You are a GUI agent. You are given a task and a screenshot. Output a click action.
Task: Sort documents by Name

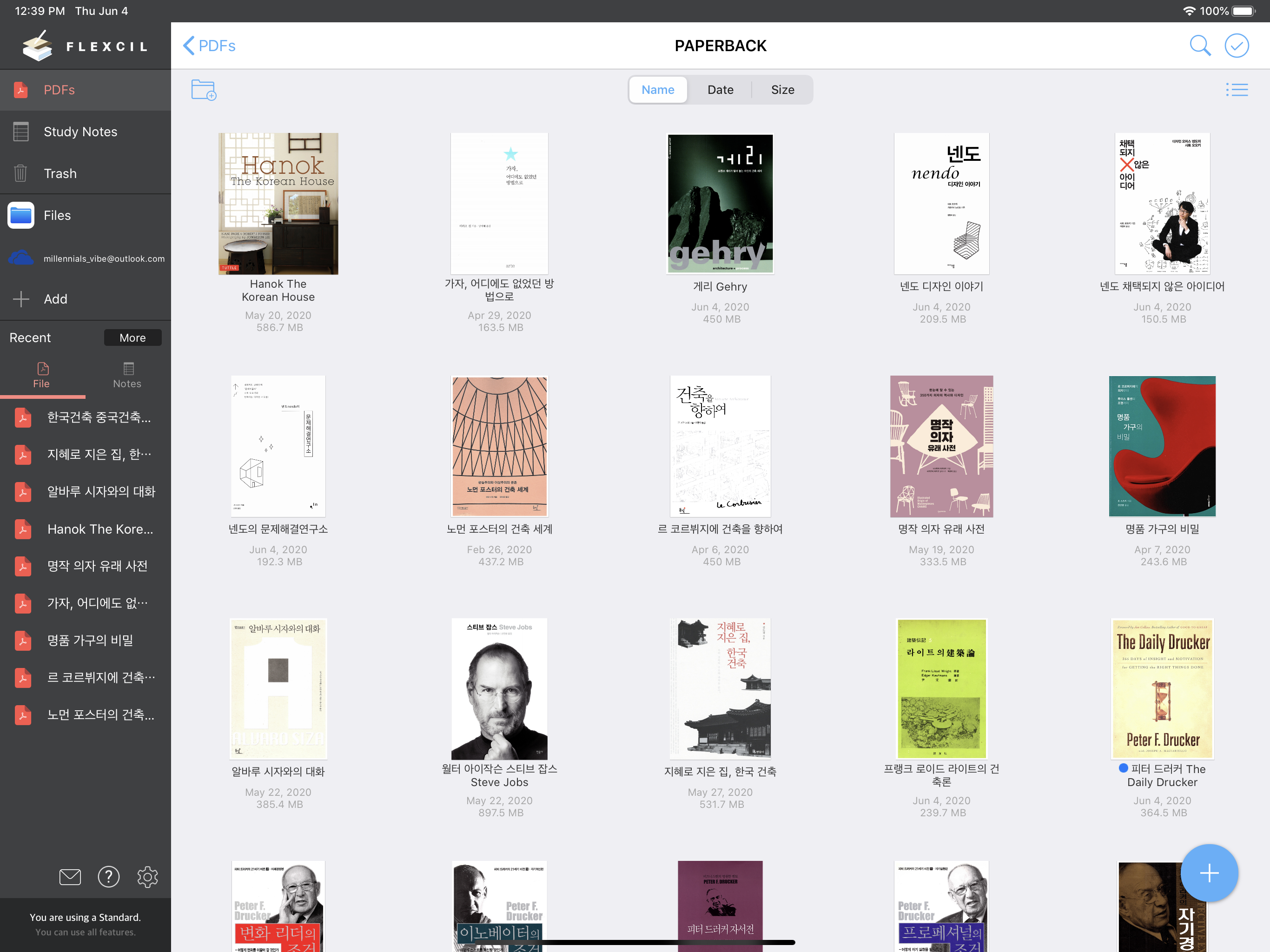658,90
